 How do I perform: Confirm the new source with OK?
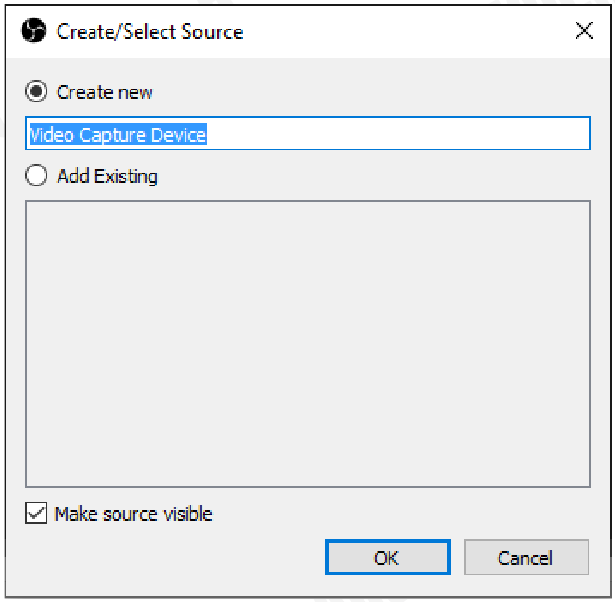[388, 557]
